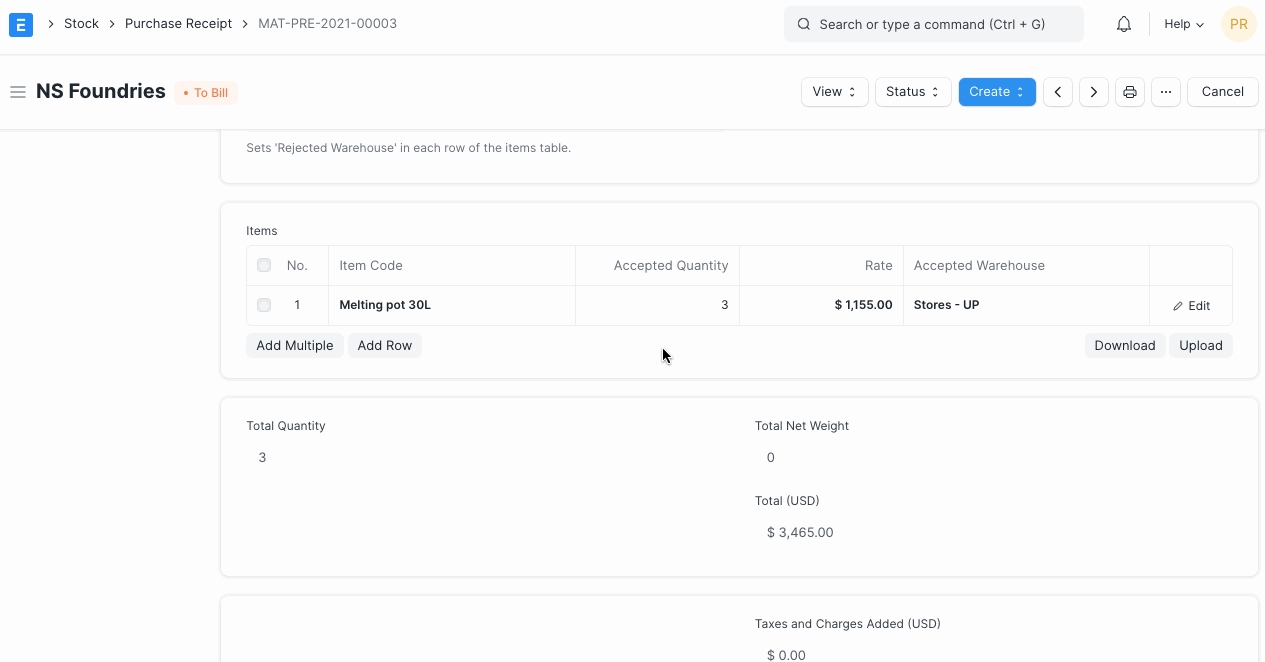The image size is (1265, 662).
Task: Navigate to Stock breadcrumb
Action: point(81,24)
